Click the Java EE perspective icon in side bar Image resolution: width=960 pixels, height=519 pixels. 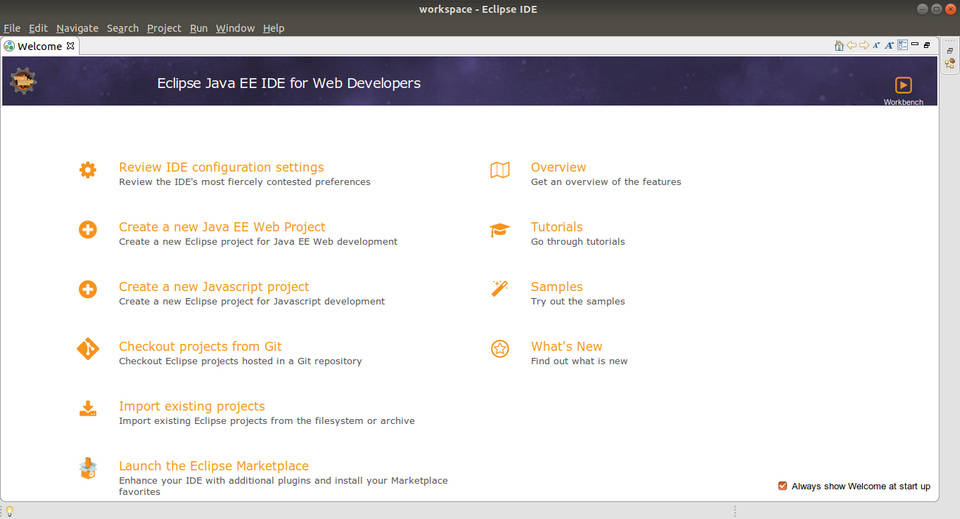pyautogui.click(x=950, y=64)
